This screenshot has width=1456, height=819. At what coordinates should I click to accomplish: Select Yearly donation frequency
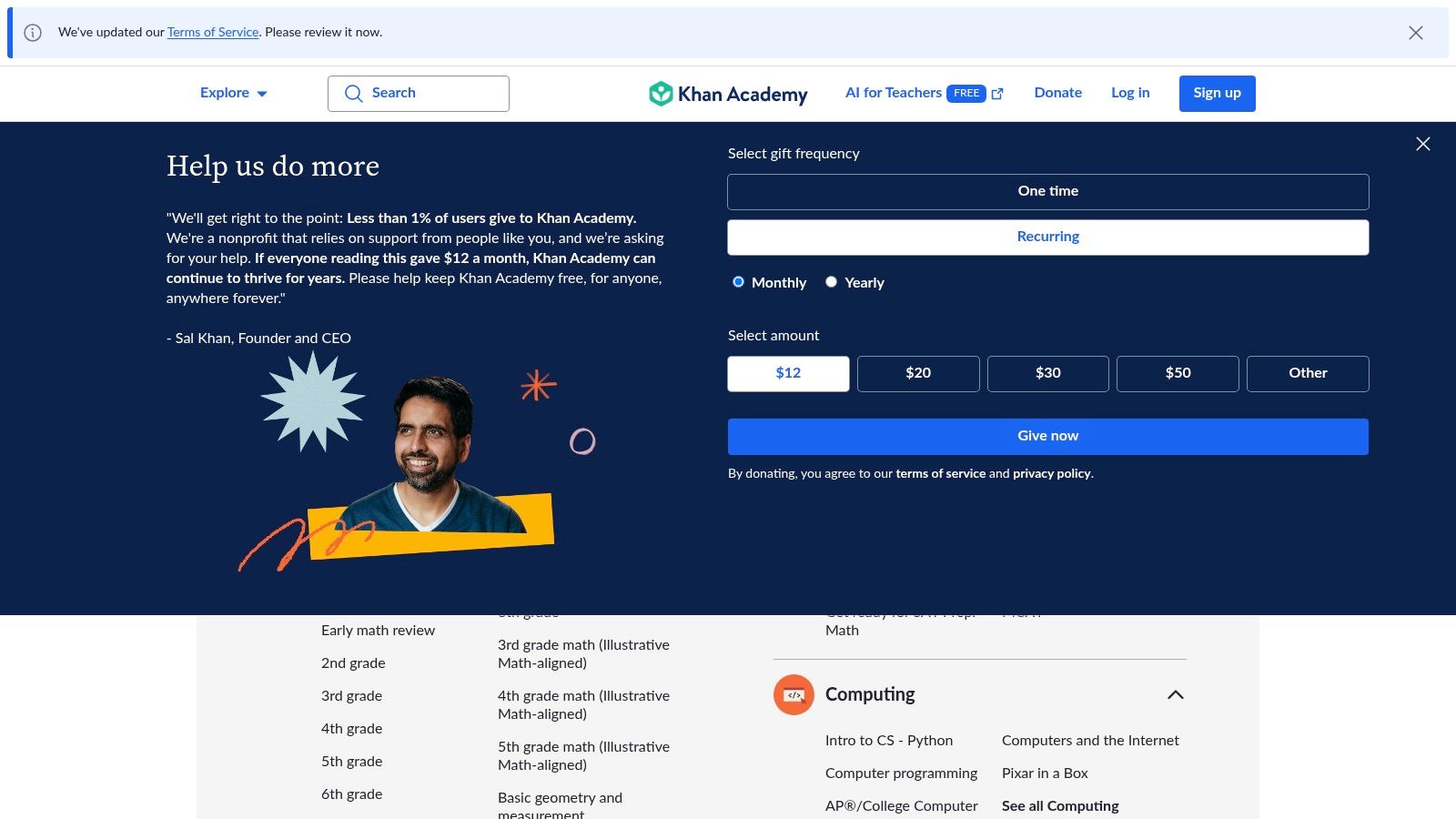(x=831, y=282)
